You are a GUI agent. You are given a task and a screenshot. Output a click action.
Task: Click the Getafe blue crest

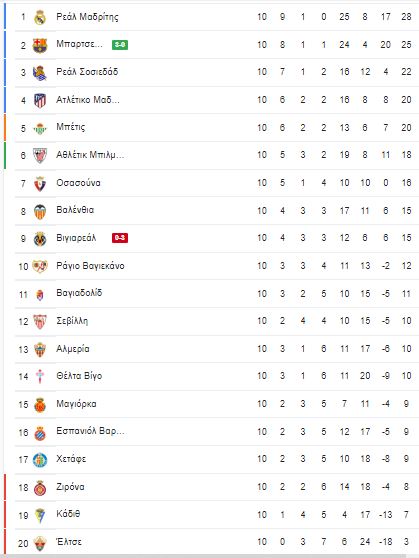[x=40, y=460]
